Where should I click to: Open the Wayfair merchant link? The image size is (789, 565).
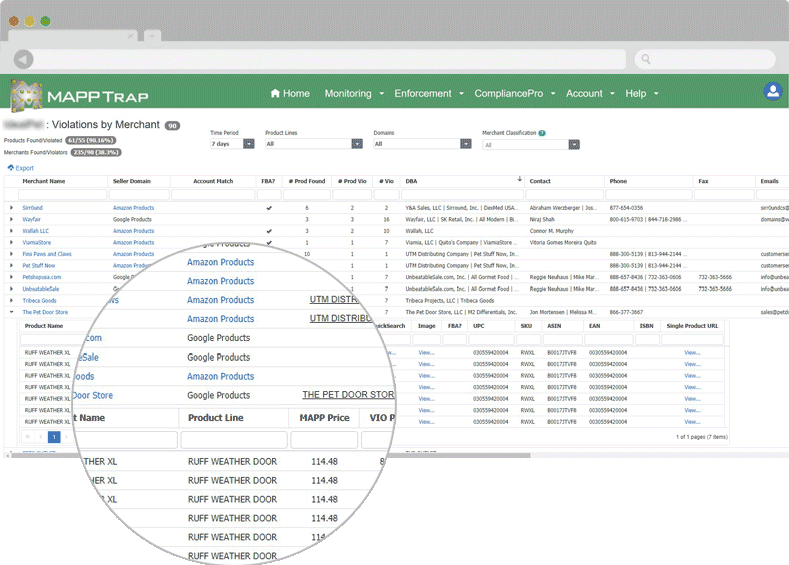point(31,219)
